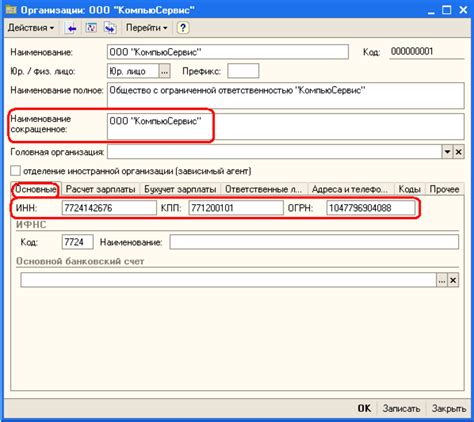This screenshot has height=422, width=474.
Task: Click the Наименование сокращенное text field
Action: (x=286, y=126)
